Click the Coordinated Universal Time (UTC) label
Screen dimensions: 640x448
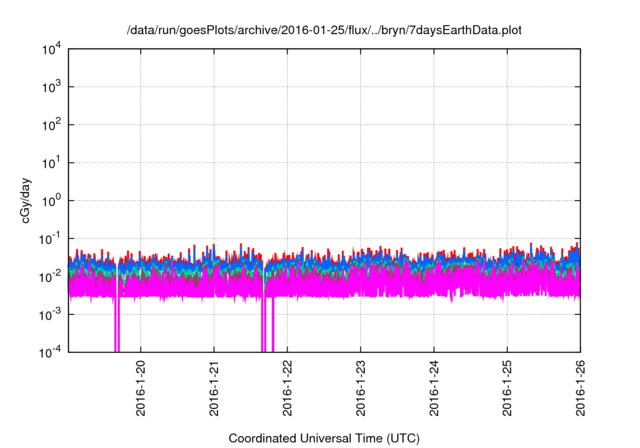pos(324,438)
